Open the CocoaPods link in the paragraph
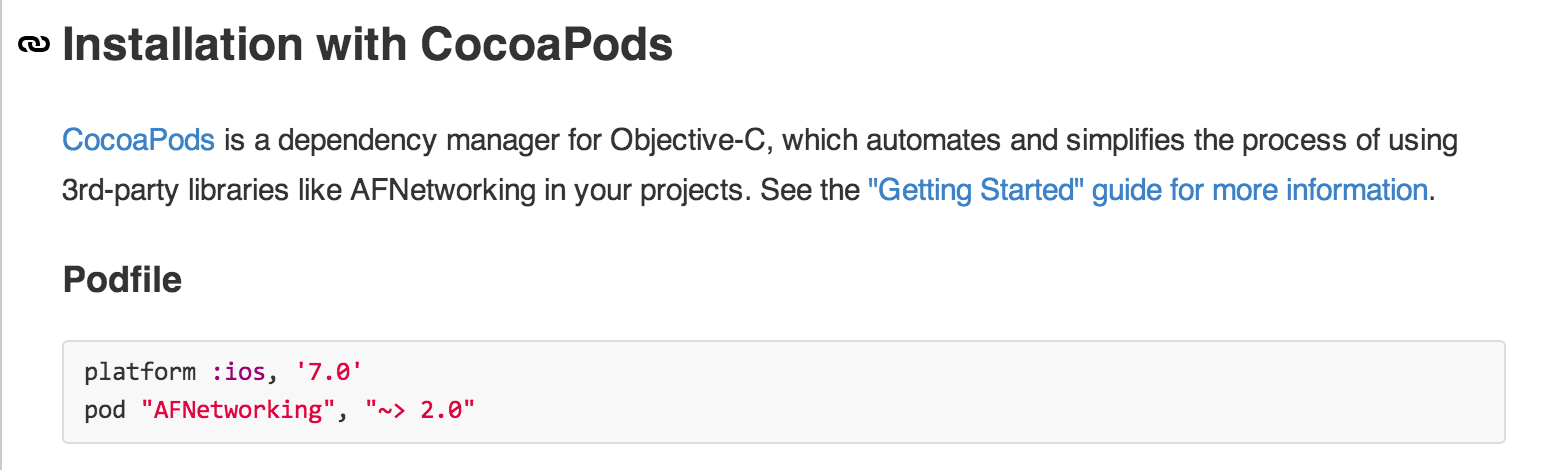The height and width of the screenshot is (470, 1544). pos(138,139)
